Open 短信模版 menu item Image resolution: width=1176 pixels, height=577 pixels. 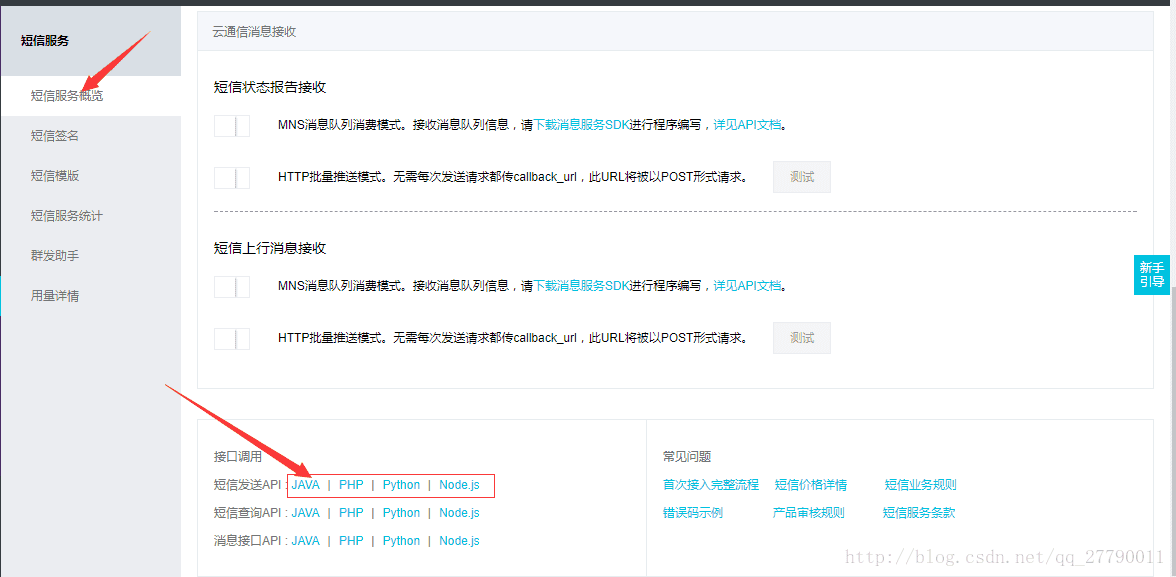click(x=55, y=176)
